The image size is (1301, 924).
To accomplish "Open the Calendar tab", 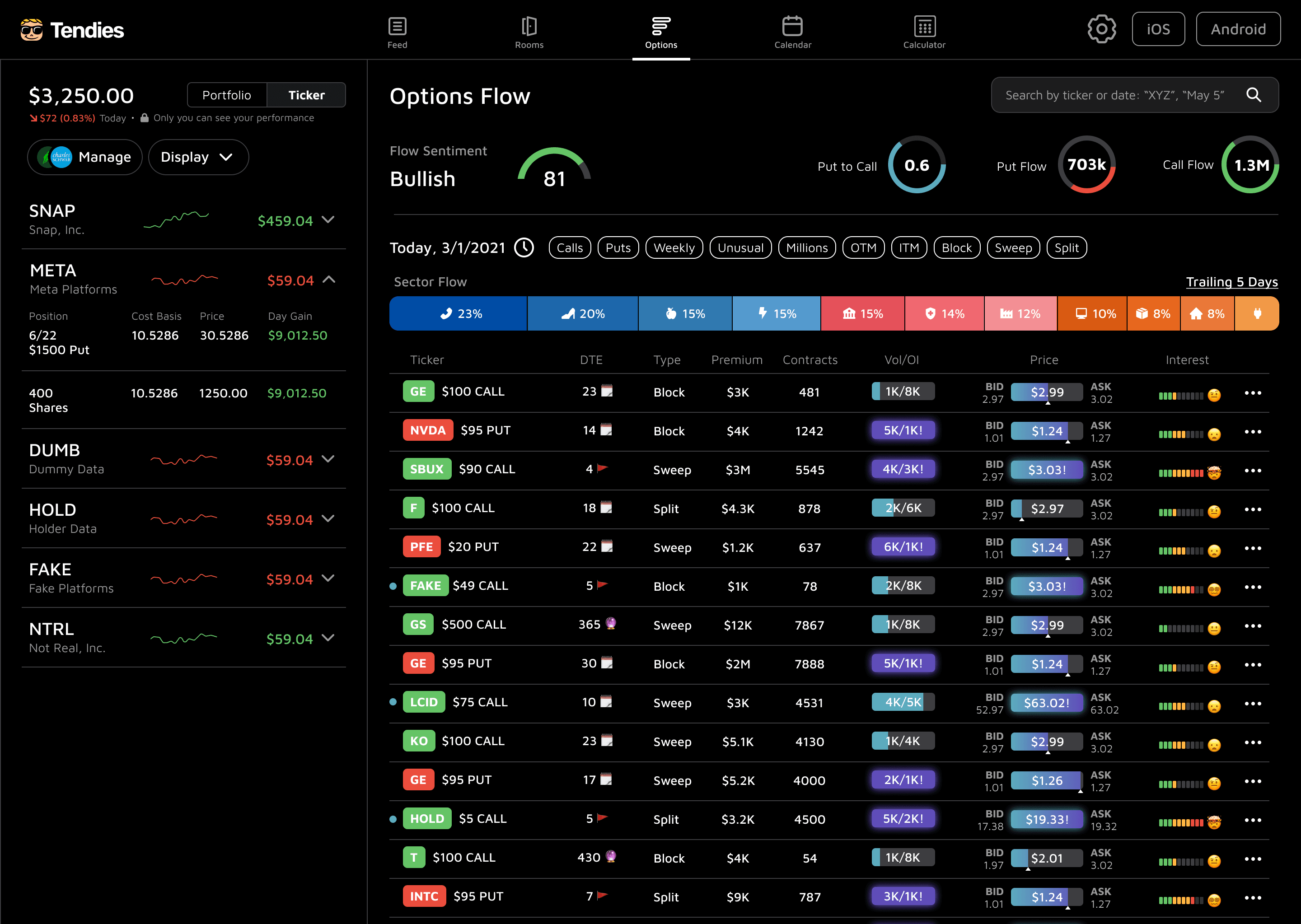I will click(793, 32).
